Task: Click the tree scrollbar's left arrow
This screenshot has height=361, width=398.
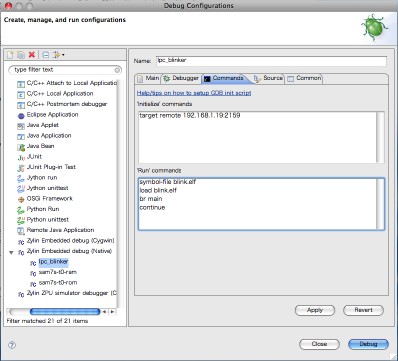Action: (104, 312)
